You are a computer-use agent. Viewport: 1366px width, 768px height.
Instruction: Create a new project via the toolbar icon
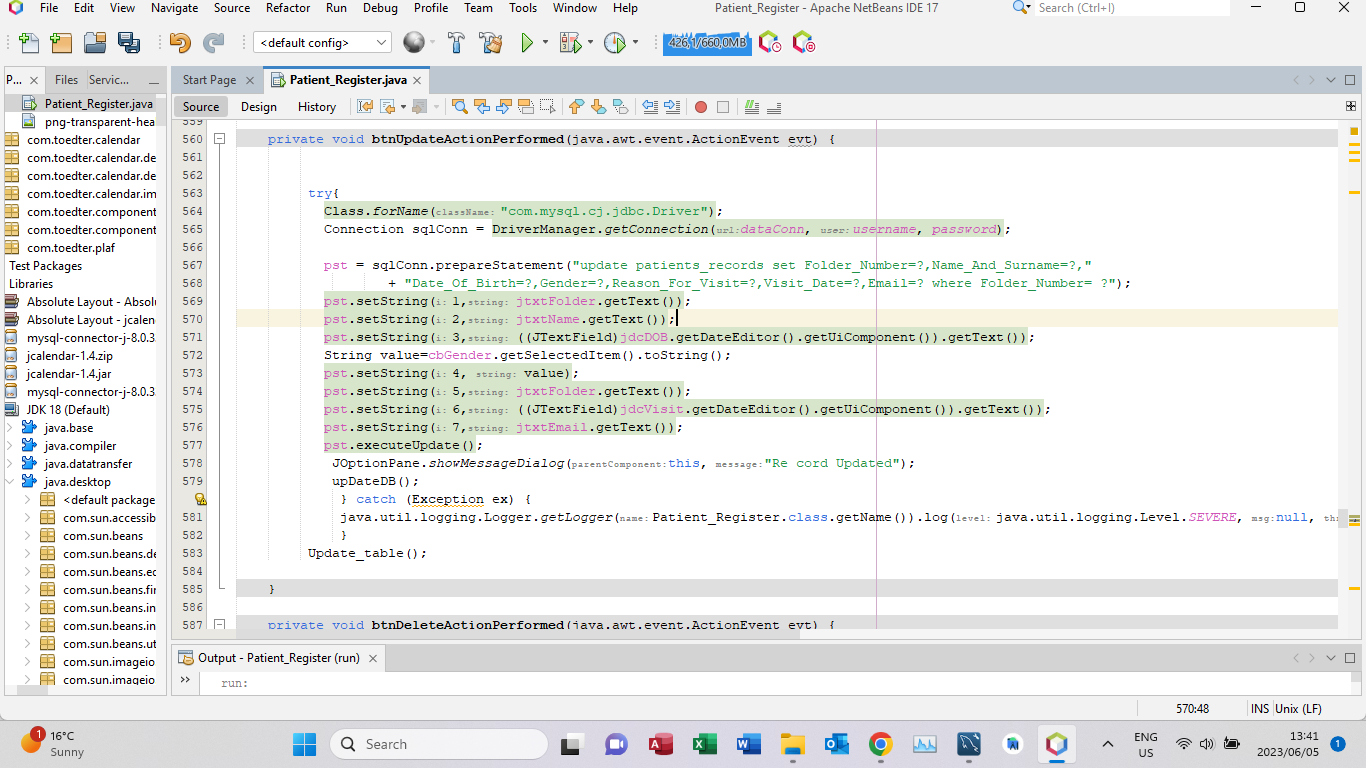pyautogui.click(x=61, y=42)
